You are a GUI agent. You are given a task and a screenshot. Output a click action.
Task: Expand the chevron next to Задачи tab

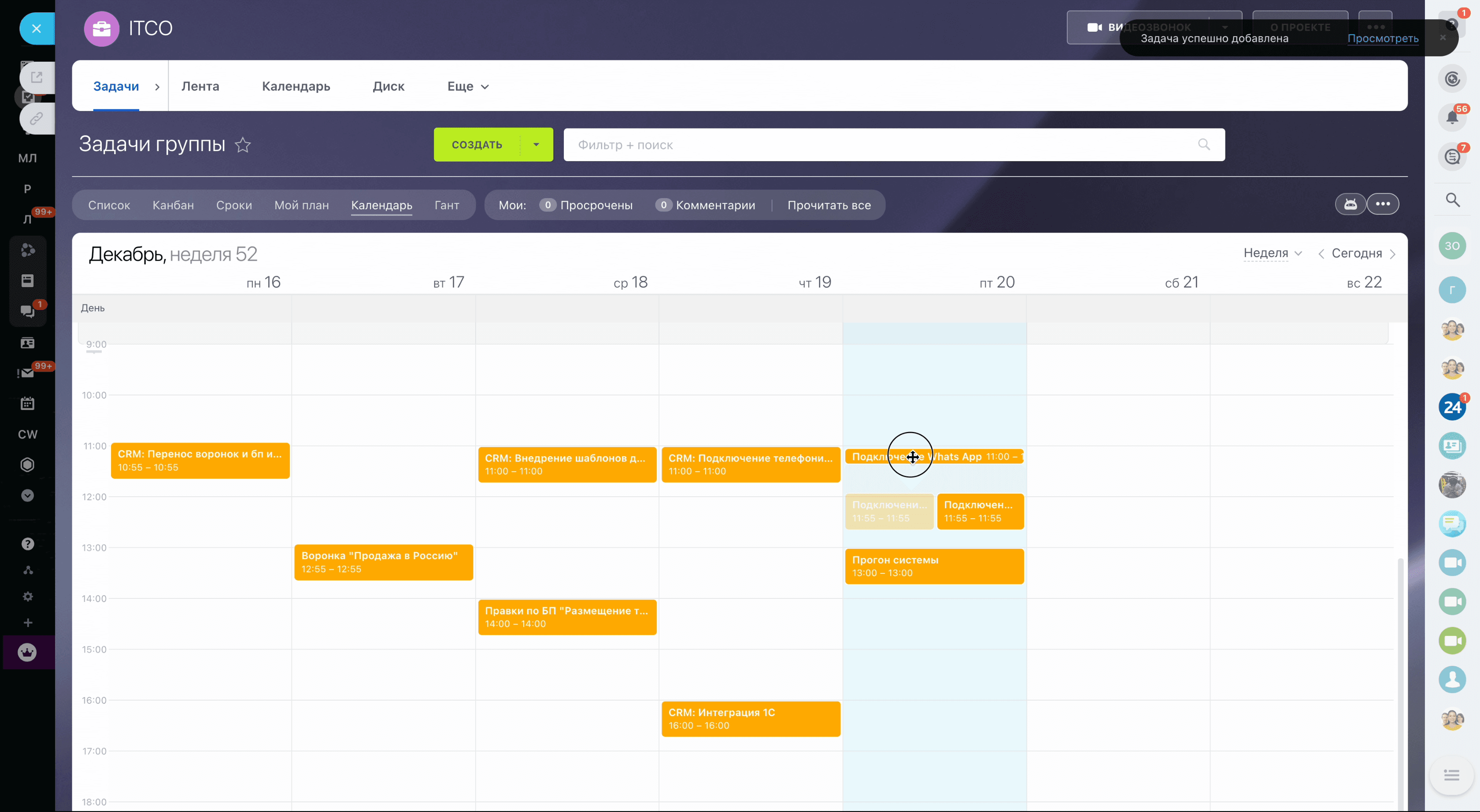[x=157, y=87]
